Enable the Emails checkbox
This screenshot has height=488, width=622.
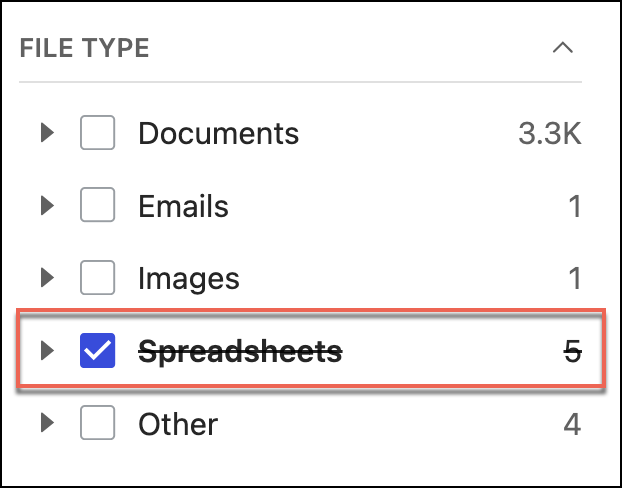(97, 206)
